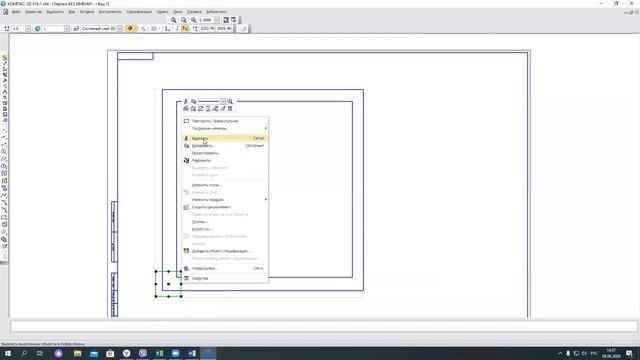
Task: Click the Y coordinate value field
Action: point(224,29)
